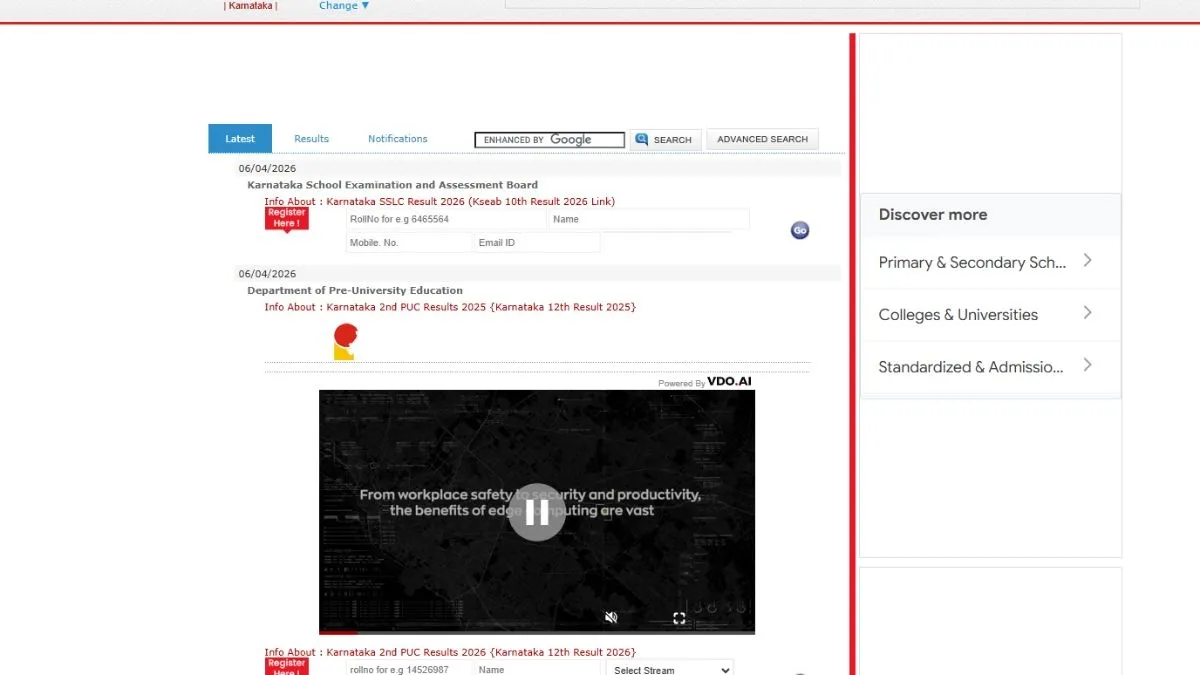Switch to the Notifications tab
Image resolution: width=1200 pixels, height=675 pixels.
[x=397, y=139]
